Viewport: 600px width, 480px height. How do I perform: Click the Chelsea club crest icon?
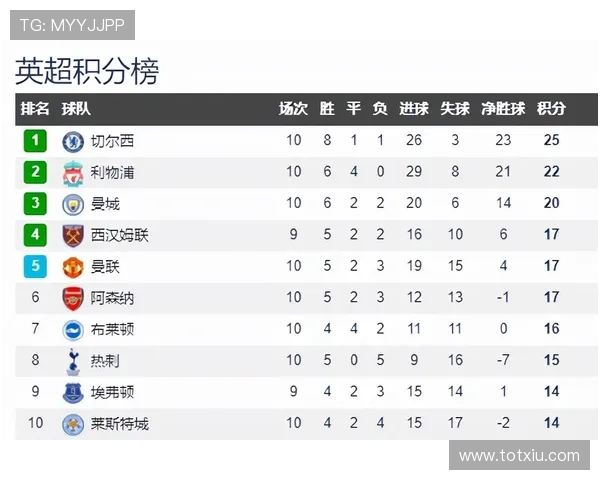tap(73, 141)
